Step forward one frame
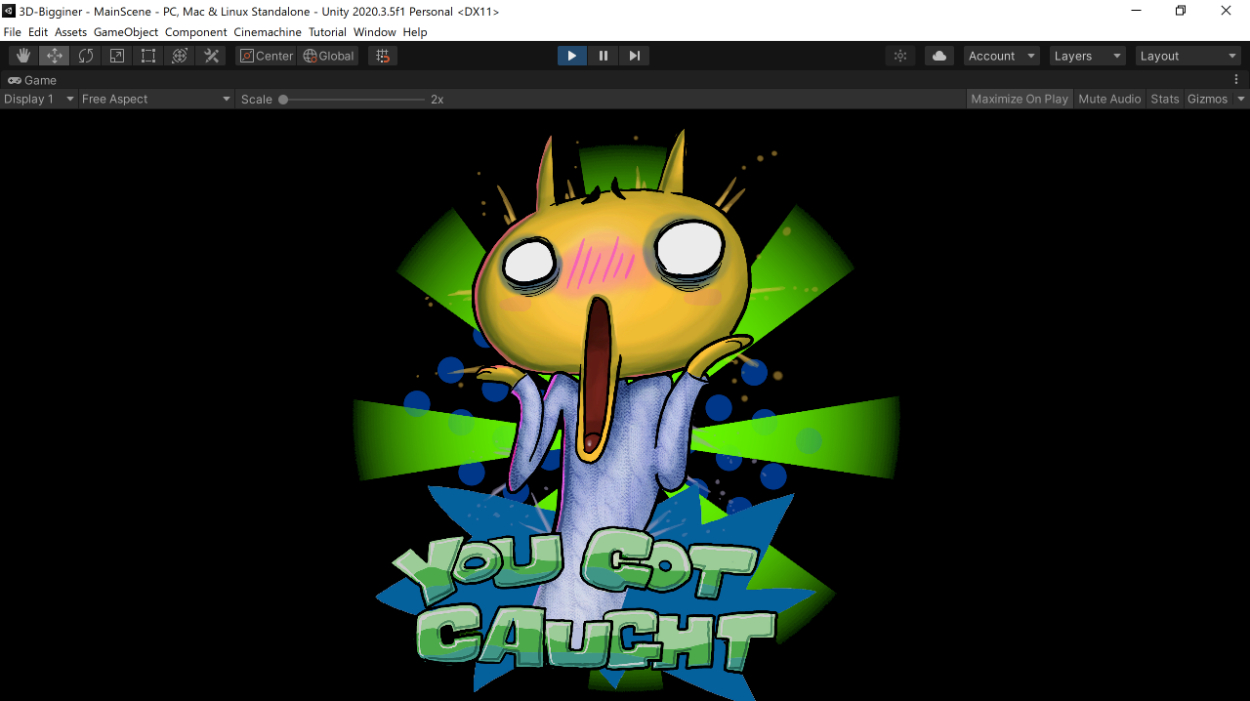This screenshot has width=1250, height=701. pyautogui.click(x=634, y=56)
